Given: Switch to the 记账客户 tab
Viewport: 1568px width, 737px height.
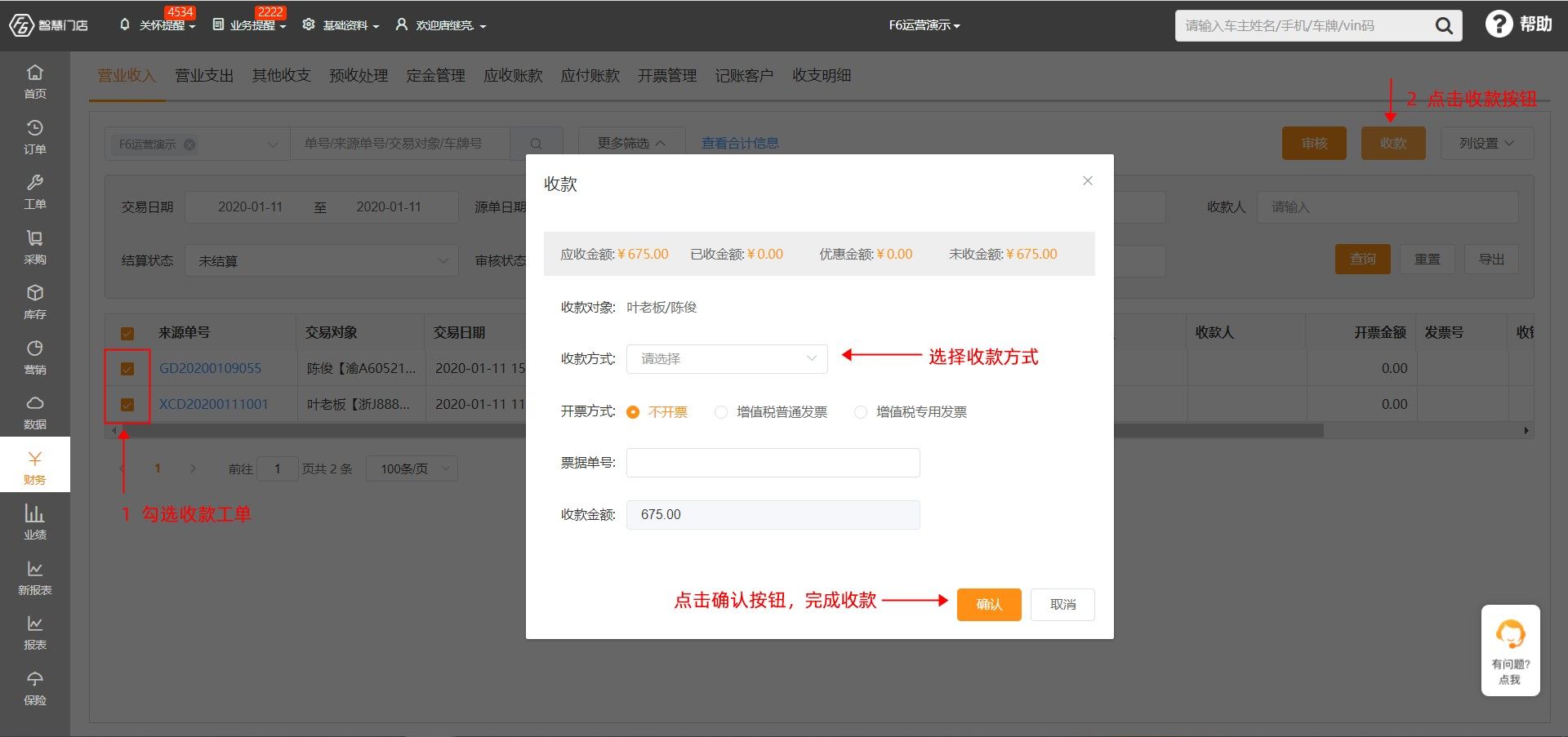Looking at the screenshot, I should [x=744, y=75].
